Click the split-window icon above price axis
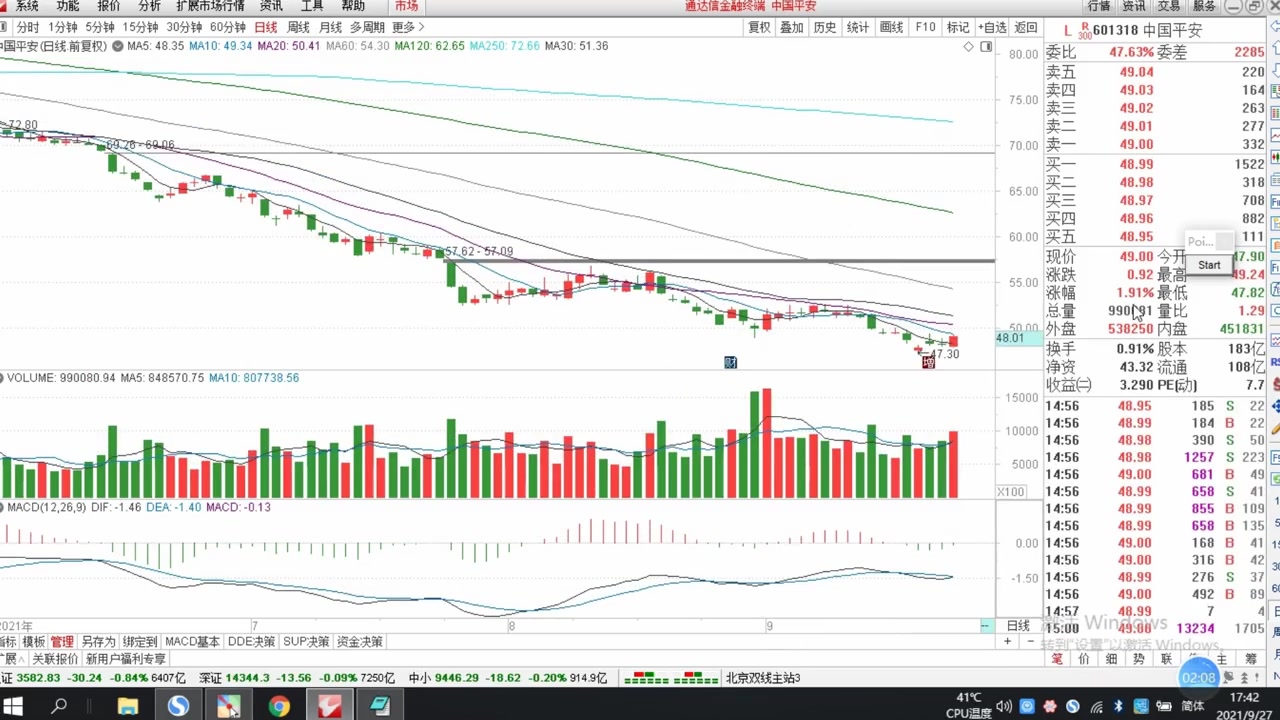Image resolution: width=1280 pixels, height=720 pixels. pyautogui.click(x=986, y=47)
